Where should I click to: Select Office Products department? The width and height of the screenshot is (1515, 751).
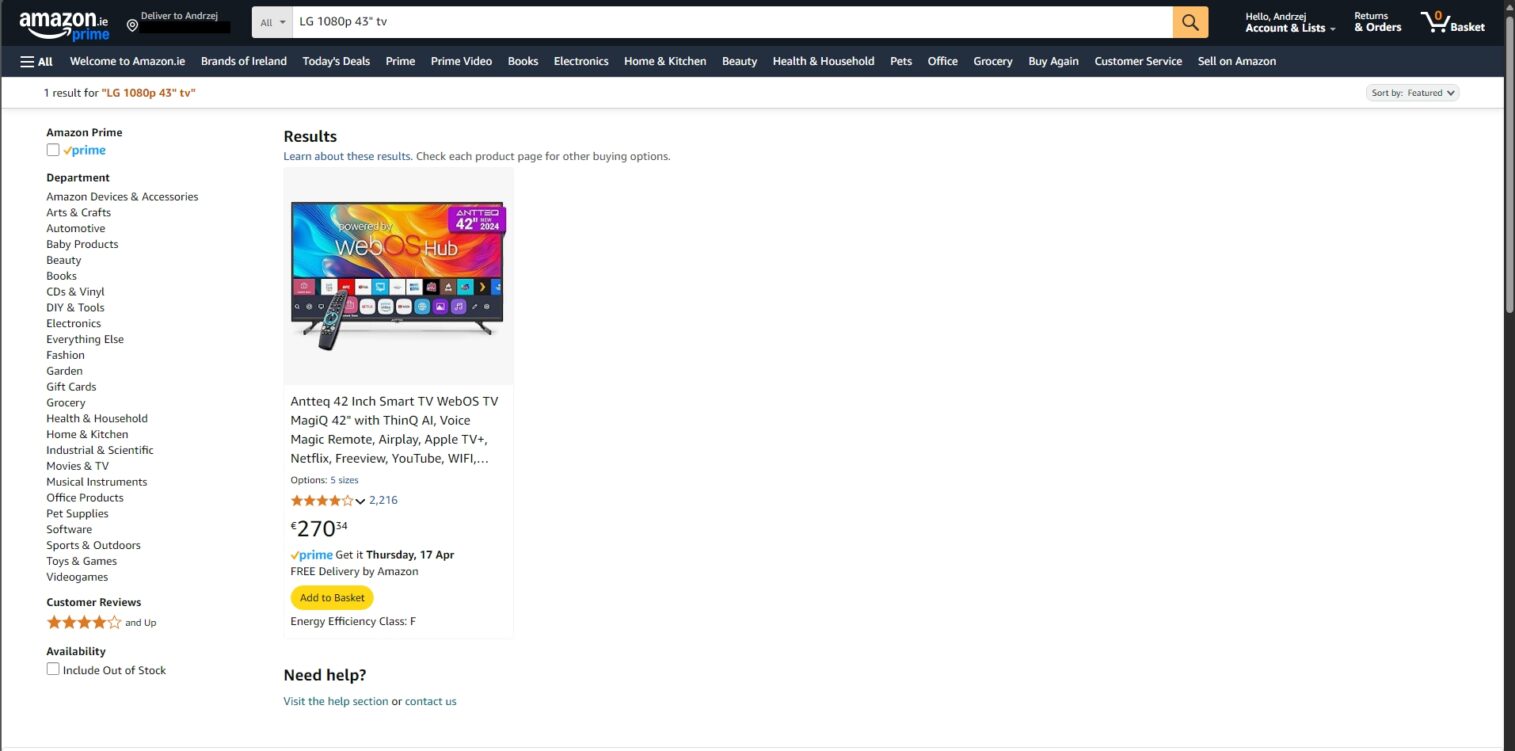pyautogui.click(x=85, y=498)
